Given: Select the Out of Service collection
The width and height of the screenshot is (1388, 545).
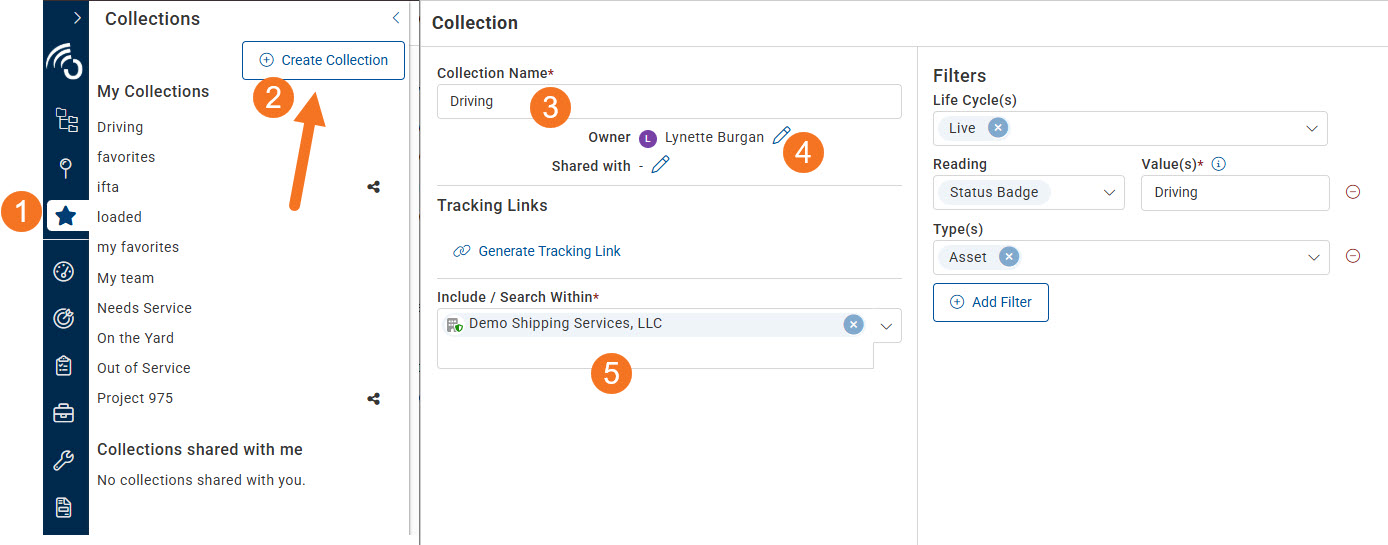Looking at the screenshot, I should click(x=143, y=368).
